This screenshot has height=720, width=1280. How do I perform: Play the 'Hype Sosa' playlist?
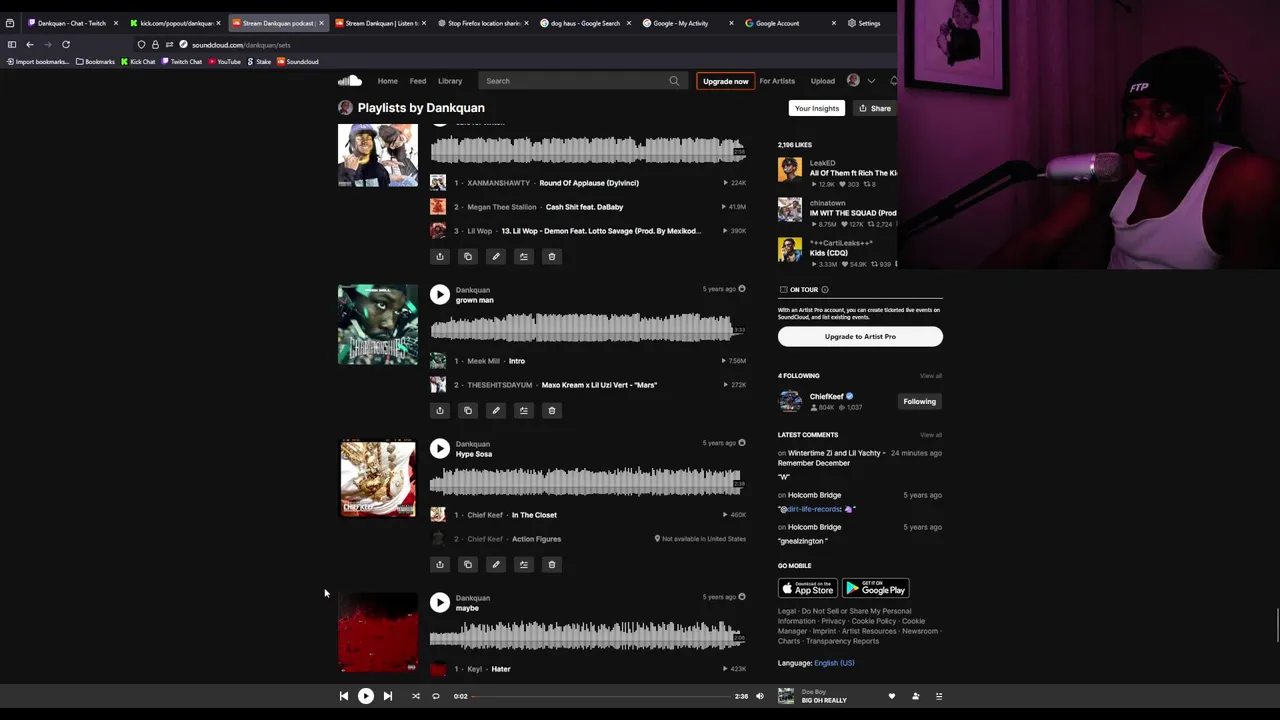[440, 448]
